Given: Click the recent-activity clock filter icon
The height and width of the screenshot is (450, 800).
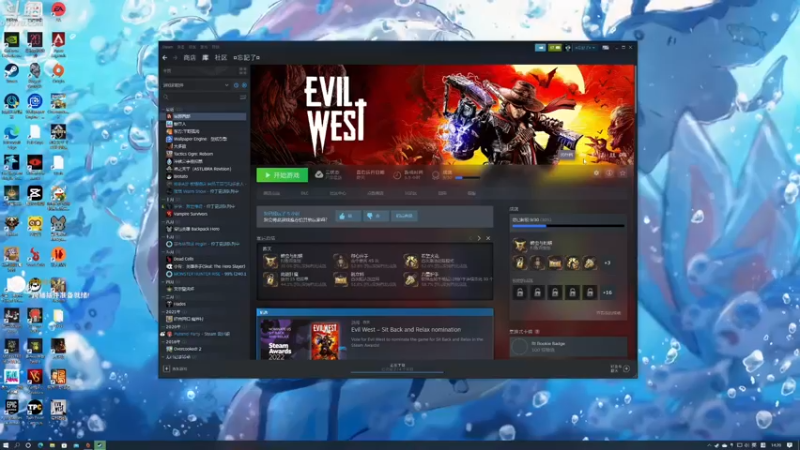Looking at the screenshot, I should coord(236,85).
